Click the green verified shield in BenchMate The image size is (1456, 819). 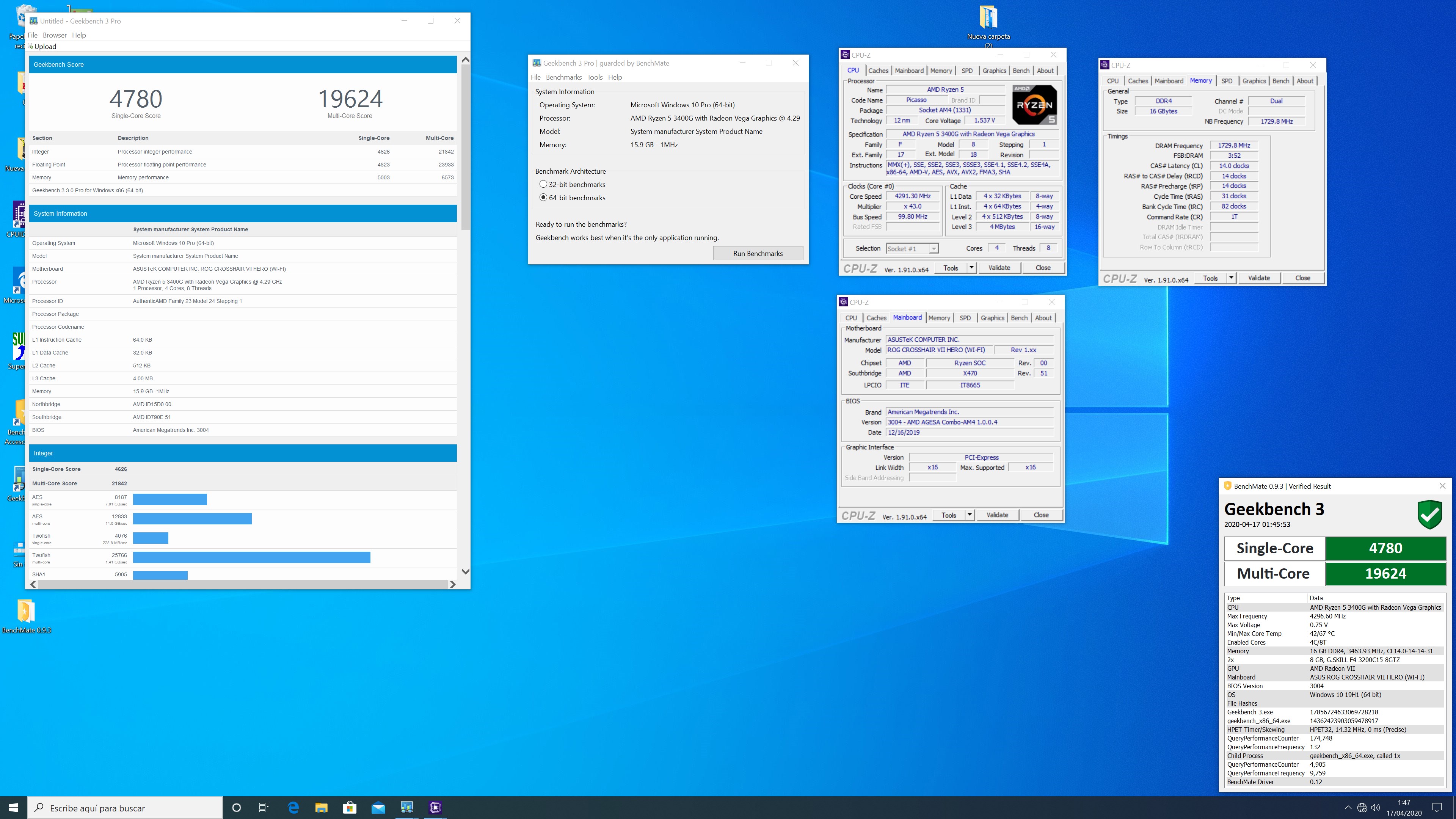(1429, 515)
